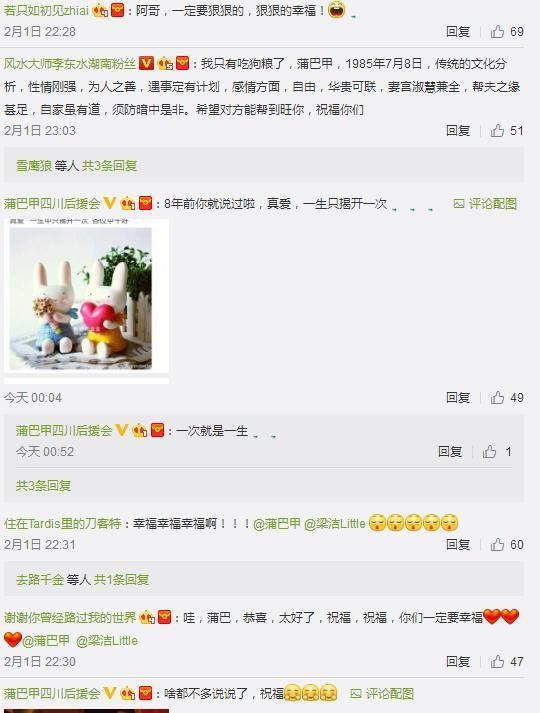Expand 去路千金 等人 共1条回复
Viewport: 540px width, 713px height.
coord(83,579)
